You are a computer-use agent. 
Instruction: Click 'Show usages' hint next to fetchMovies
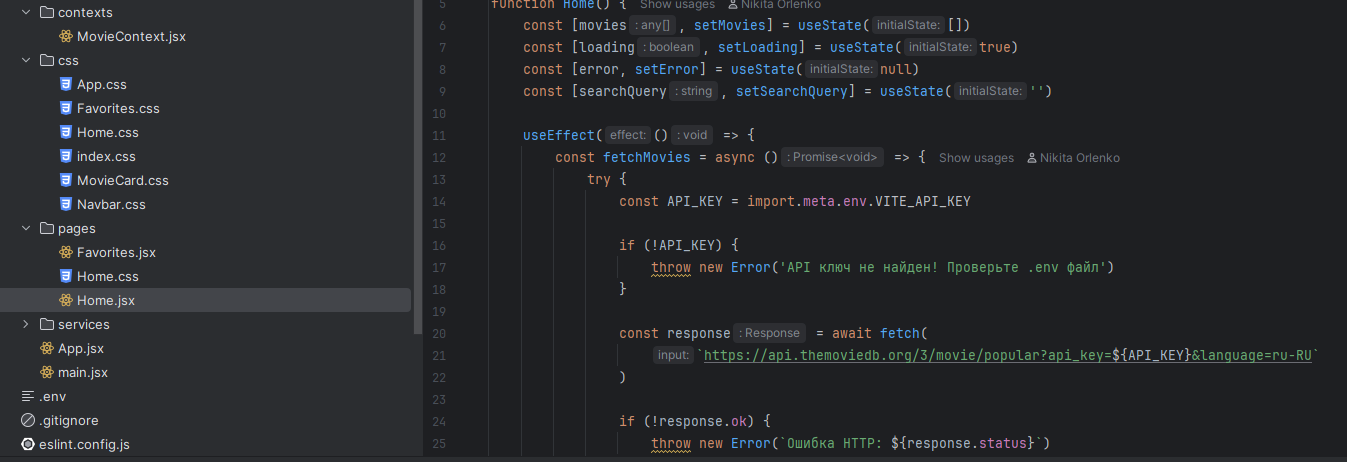coord(975,158)
